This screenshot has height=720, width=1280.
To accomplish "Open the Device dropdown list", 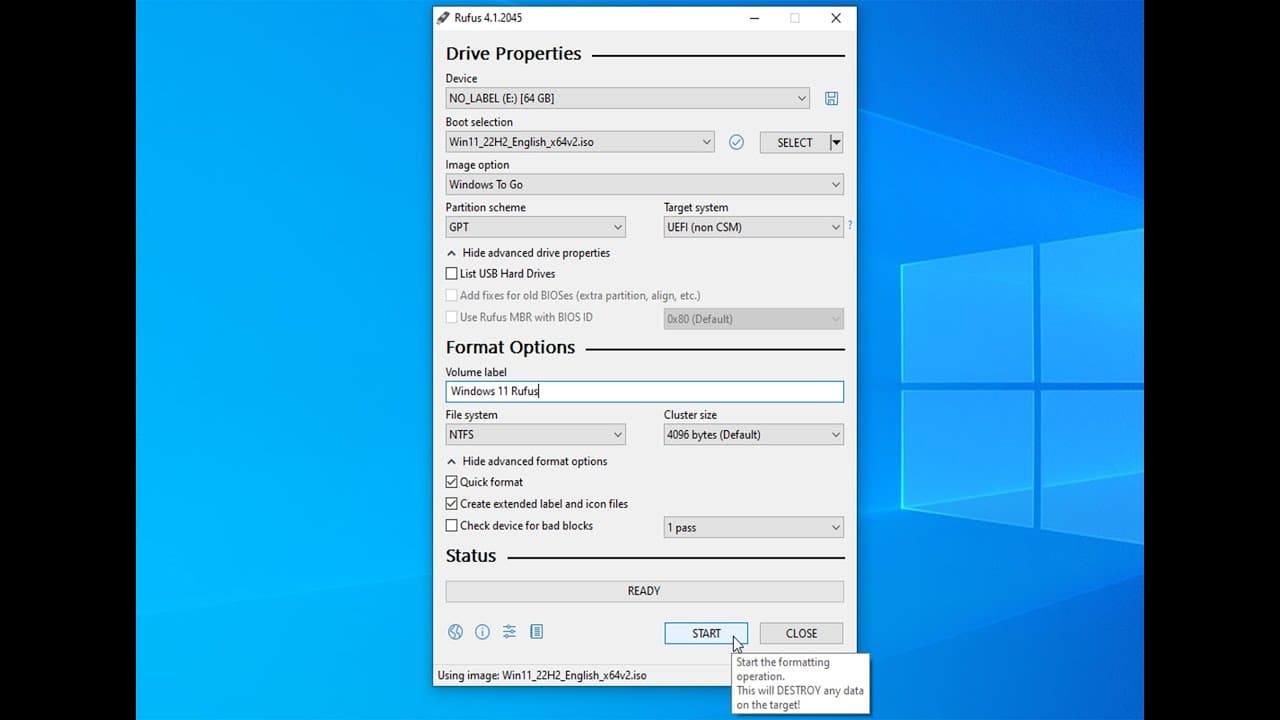I will point(628,98).
